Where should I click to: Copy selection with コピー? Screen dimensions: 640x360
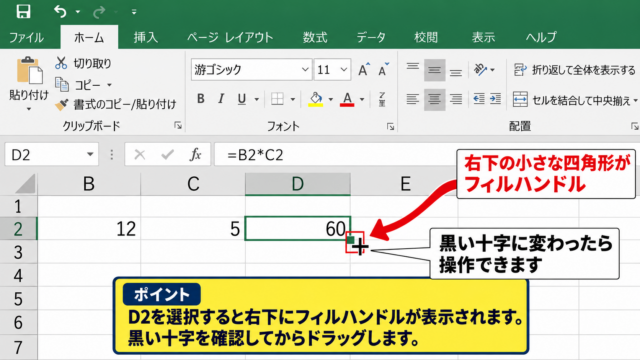[78, 85]
